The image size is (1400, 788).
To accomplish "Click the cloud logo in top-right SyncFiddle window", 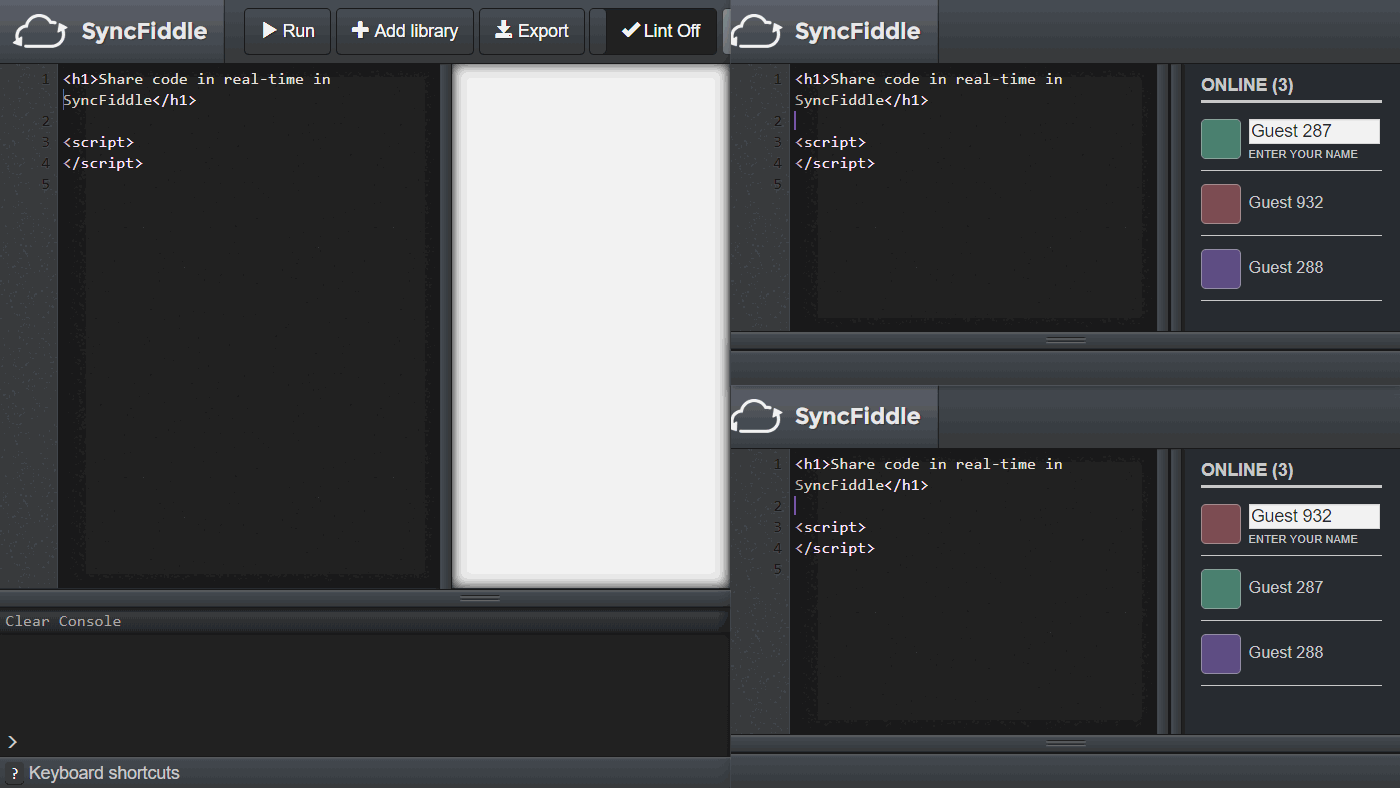I will [x=755, y=31].
